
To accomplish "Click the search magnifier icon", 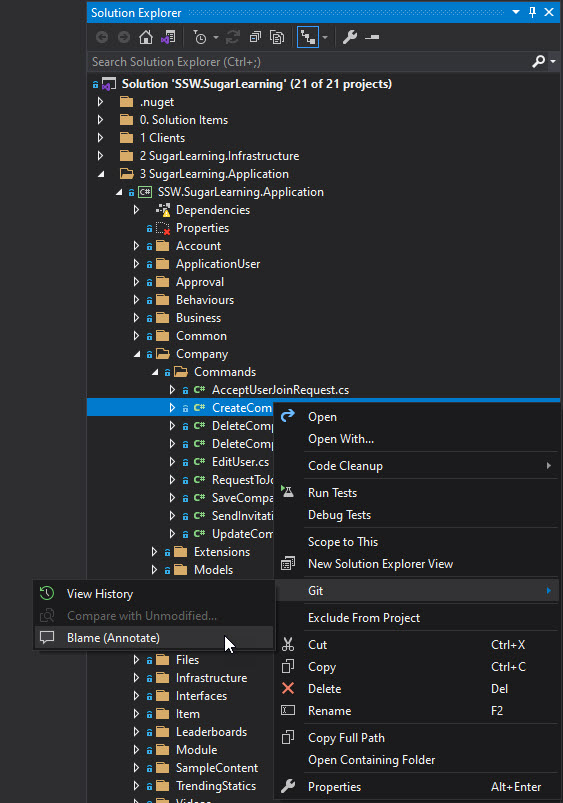I will [x=538, y=61].
